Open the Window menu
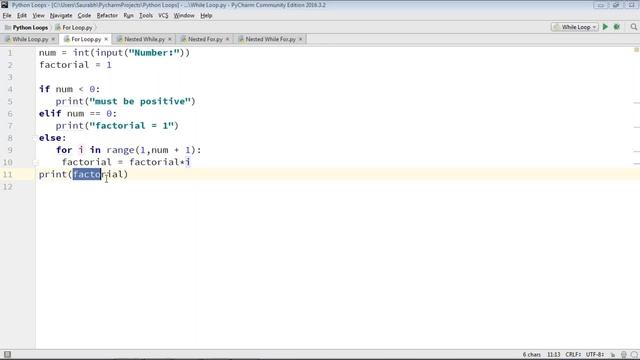Viewport: 640px width, 360px height. pos(184,16)
